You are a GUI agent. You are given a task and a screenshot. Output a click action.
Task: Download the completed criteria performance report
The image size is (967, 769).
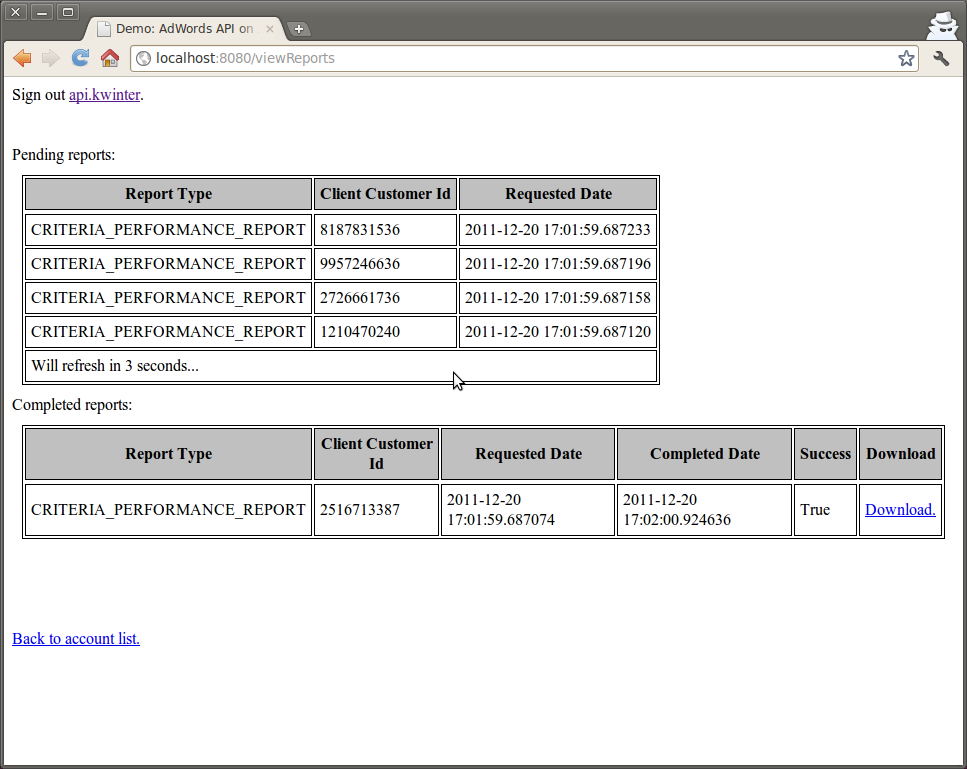click(x=900, y=509)
